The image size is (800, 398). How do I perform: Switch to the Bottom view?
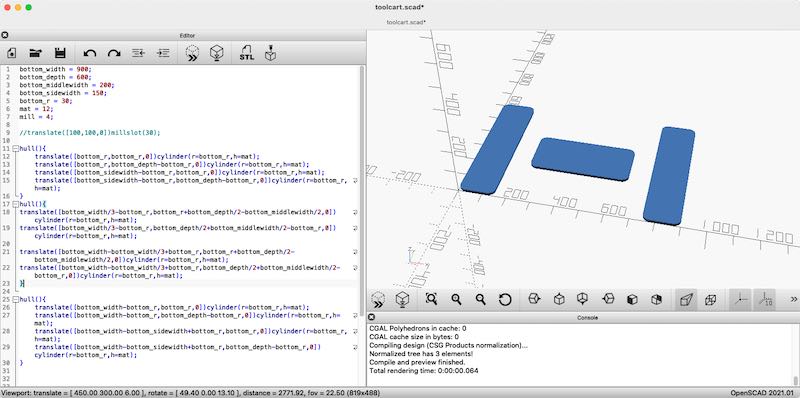pyautogui.click(x=583, y=300)
